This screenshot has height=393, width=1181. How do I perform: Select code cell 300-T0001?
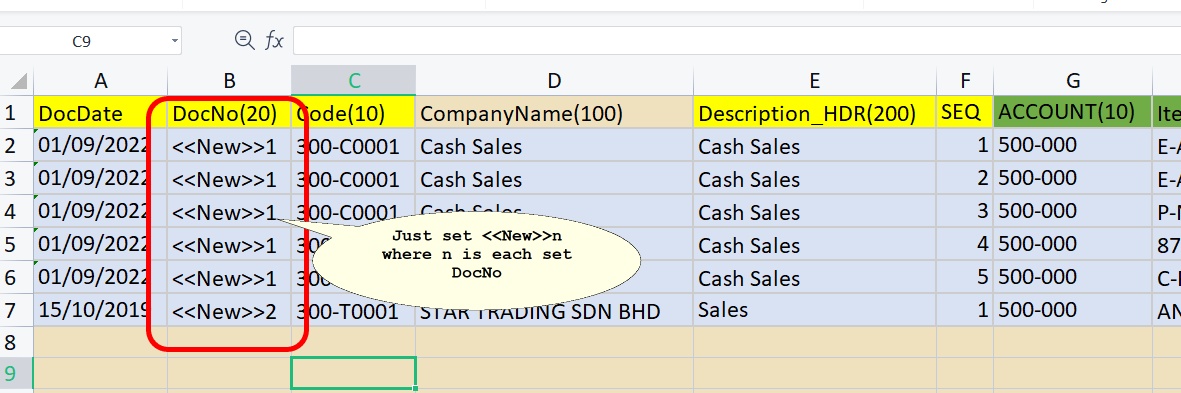pos(353,310)
